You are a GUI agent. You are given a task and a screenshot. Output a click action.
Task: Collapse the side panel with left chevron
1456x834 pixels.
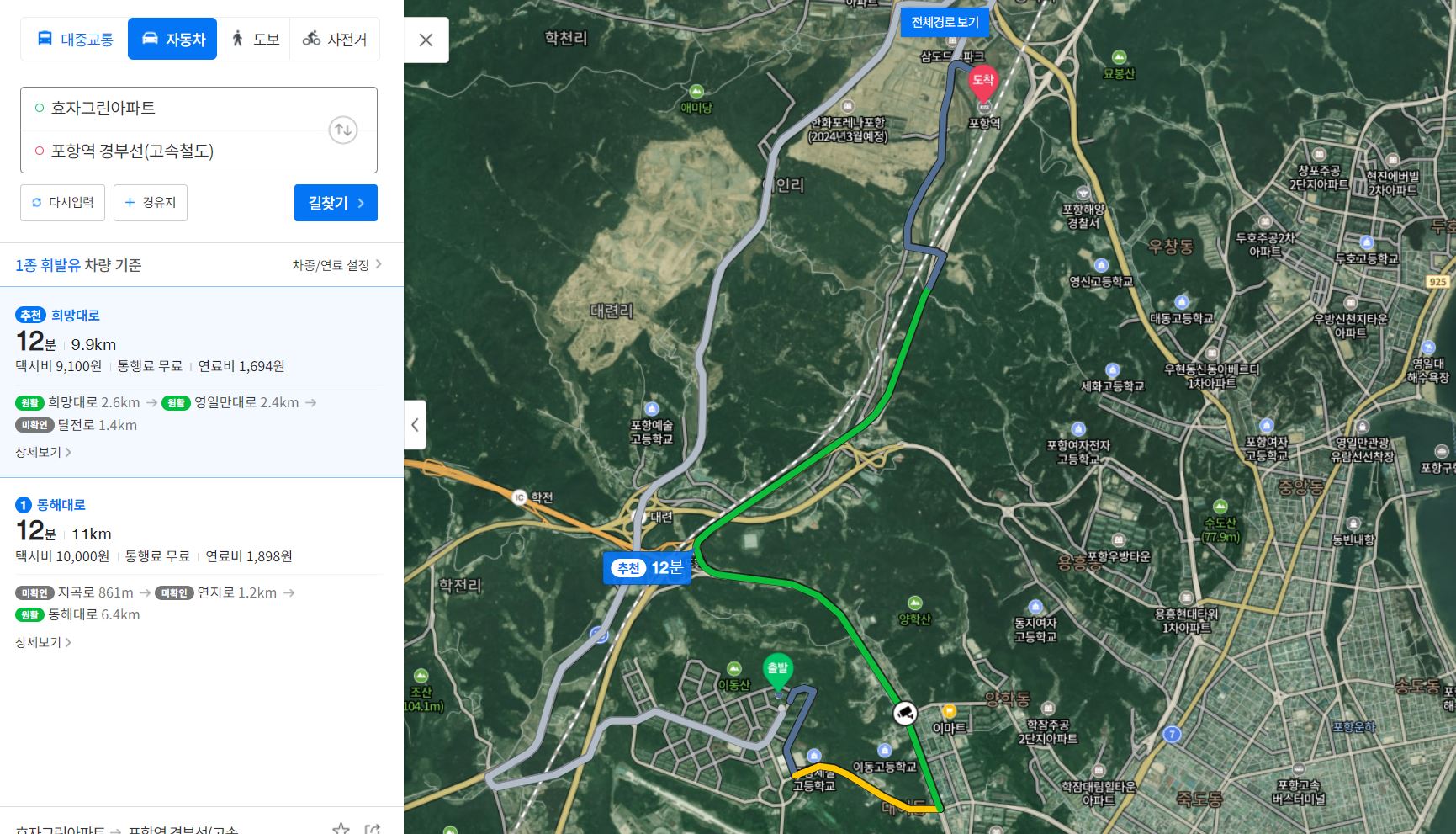[415, 425]
